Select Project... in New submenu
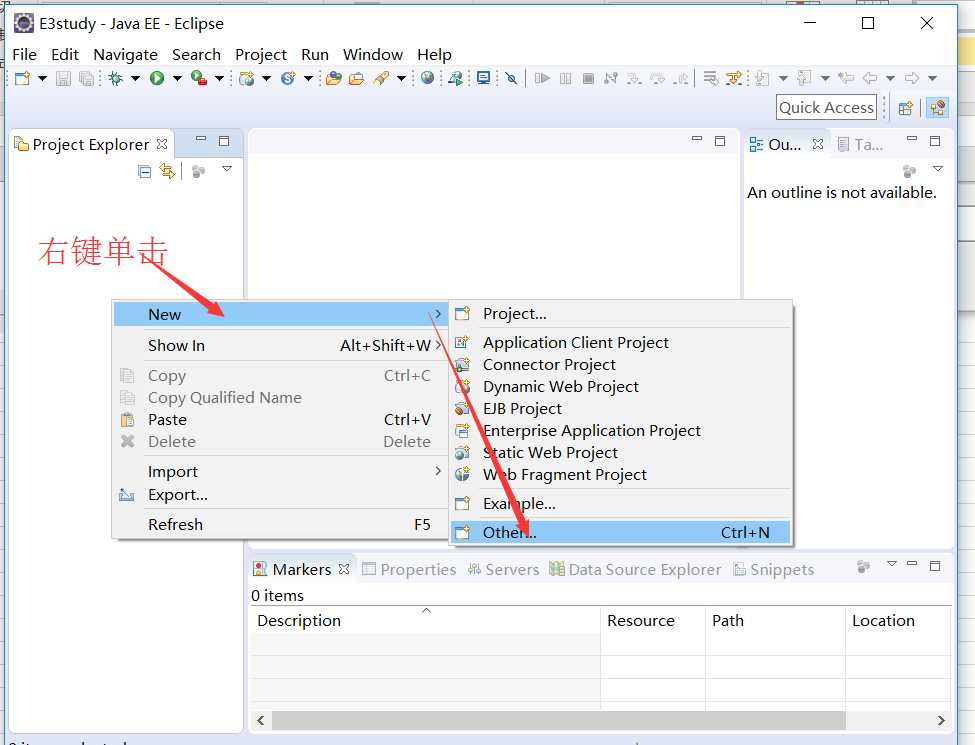975x745 pixels. click(621, 314)
